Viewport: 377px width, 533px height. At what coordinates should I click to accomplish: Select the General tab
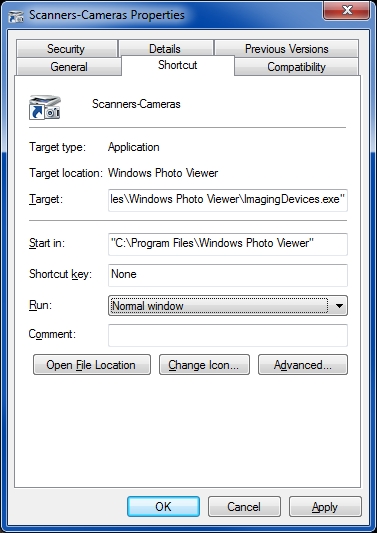pyautogui.click(x=69, y=67)
